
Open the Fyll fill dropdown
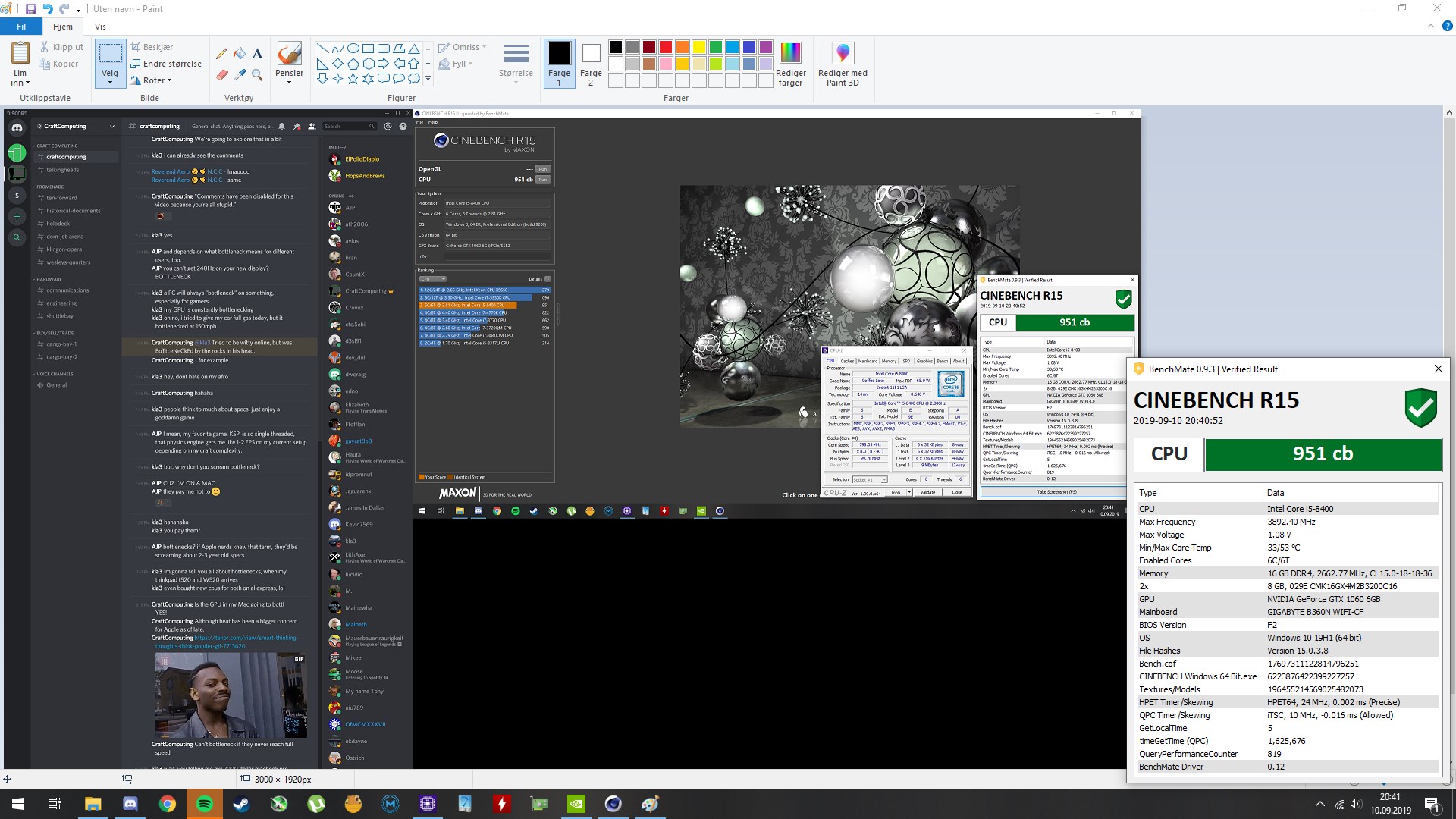(457, 64)
